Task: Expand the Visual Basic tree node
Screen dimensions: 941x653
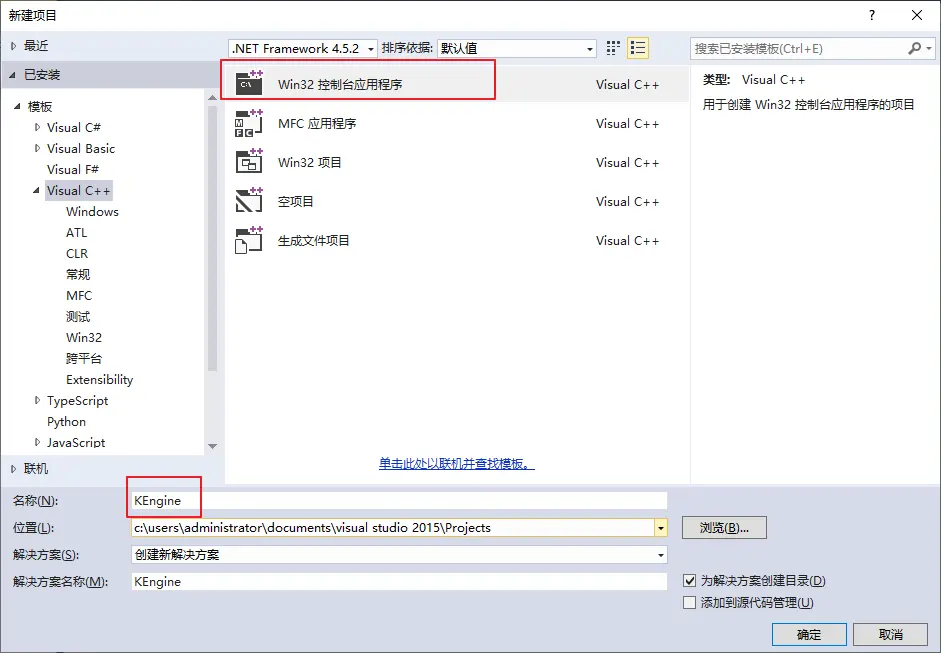Action: pos(37,148)
